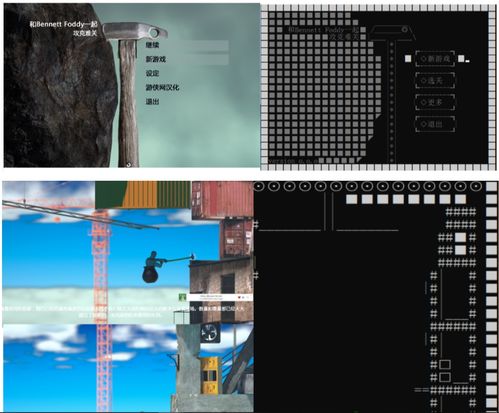Select the diamond marker beside ASCII 更多

tap(424, 102)
